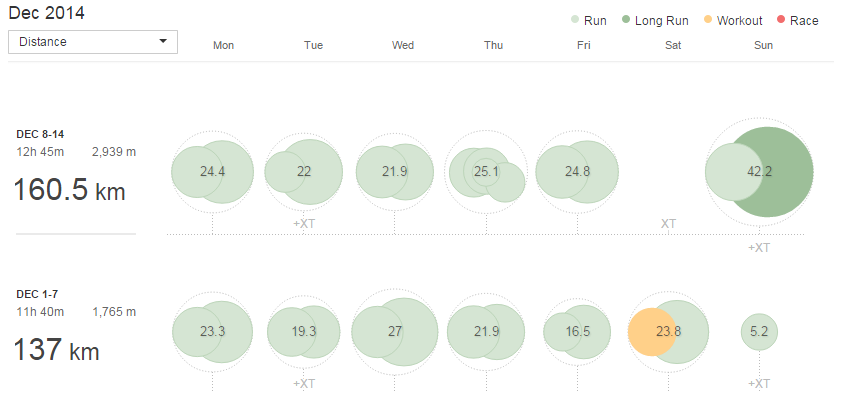The width and height of the screenshot is (847, 408).
Task: Open the Distance metric dropdown
Action: [x=92, y=42]
